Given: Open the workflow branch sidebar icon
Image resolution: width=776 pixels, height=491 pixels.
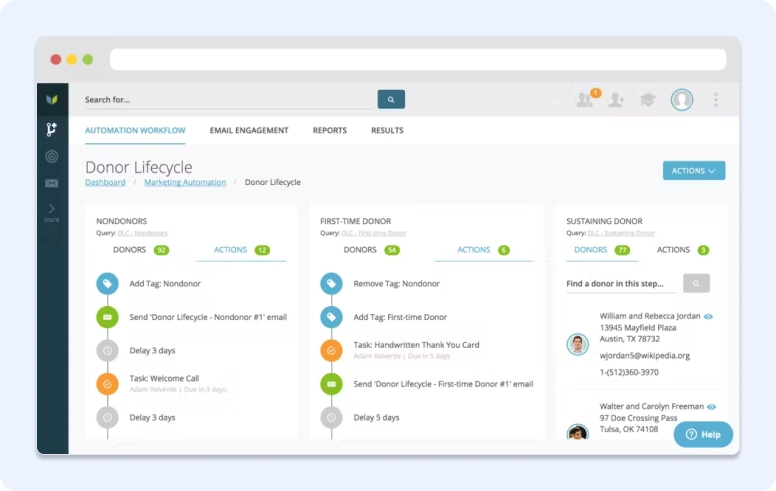Looking at the screenshot, I should pyautogui.click(x=51, y=129).
